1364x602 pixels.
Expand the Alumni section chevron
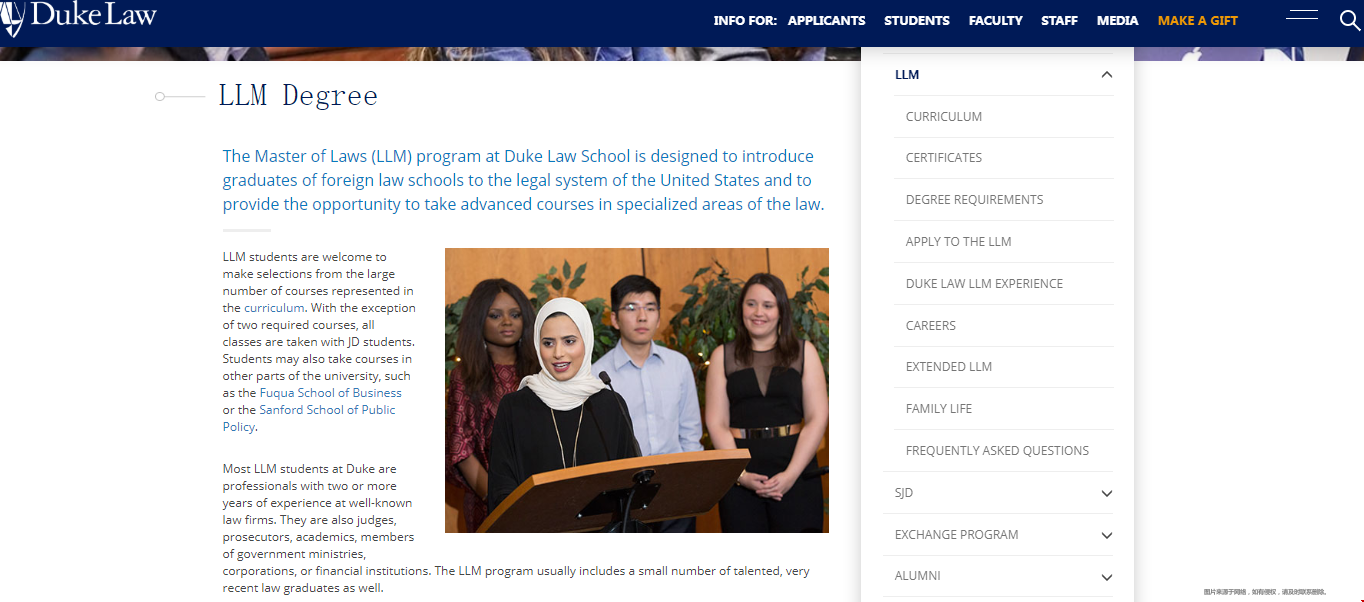[x=1106, y=577]
